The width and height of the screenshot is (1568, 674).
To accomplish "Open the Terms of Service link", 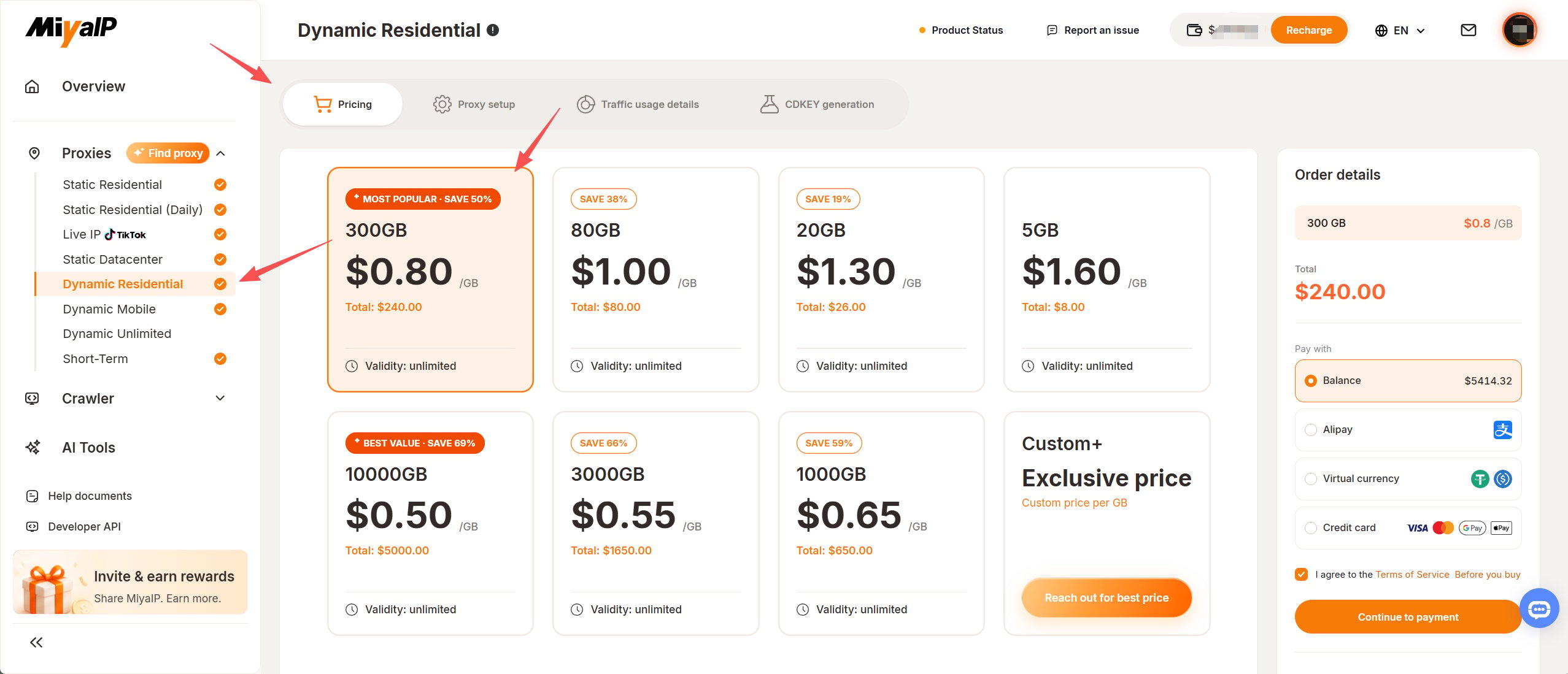I will (1412, 575).
